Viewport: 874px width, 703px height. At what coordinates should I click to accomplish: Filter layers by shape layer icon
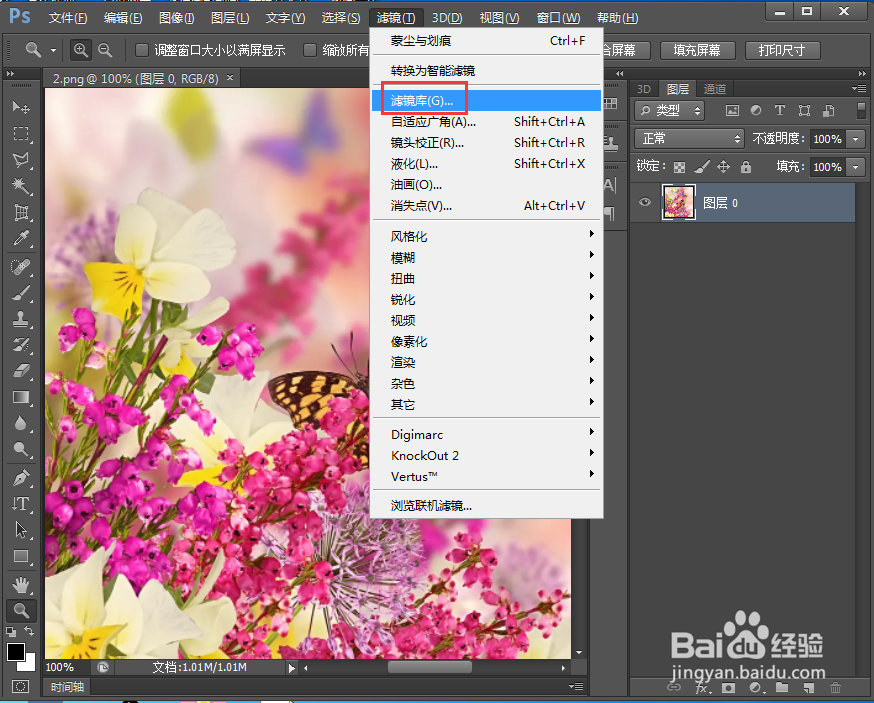click(804, 110)
